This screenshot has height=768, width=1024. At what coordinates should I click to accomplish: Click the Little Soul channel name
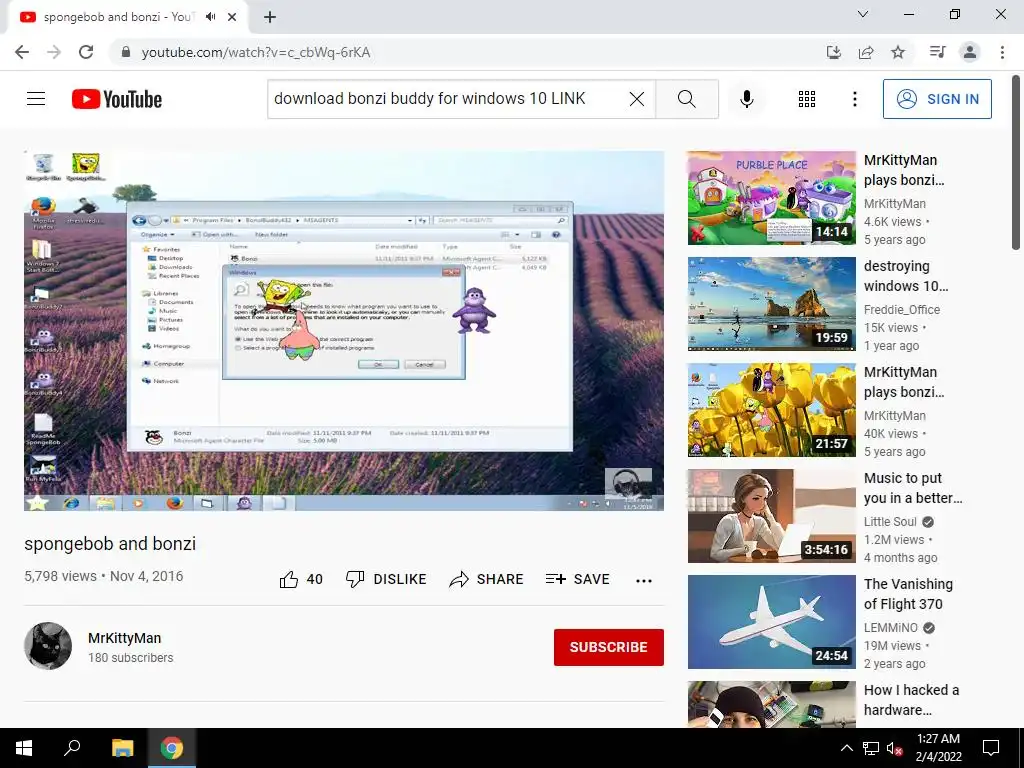(x=890, y=522)
